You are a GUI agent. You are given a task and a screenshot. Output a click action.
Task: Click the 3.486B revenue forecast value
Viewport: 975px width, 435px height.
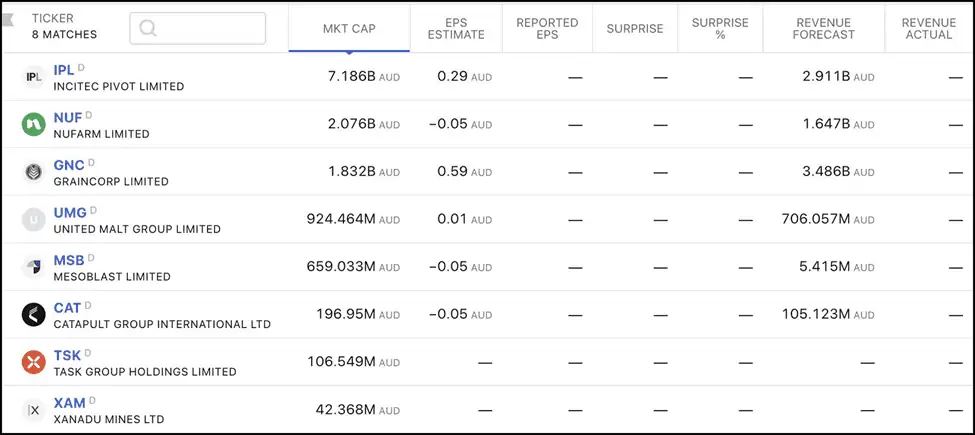click(x=826, y=172)
